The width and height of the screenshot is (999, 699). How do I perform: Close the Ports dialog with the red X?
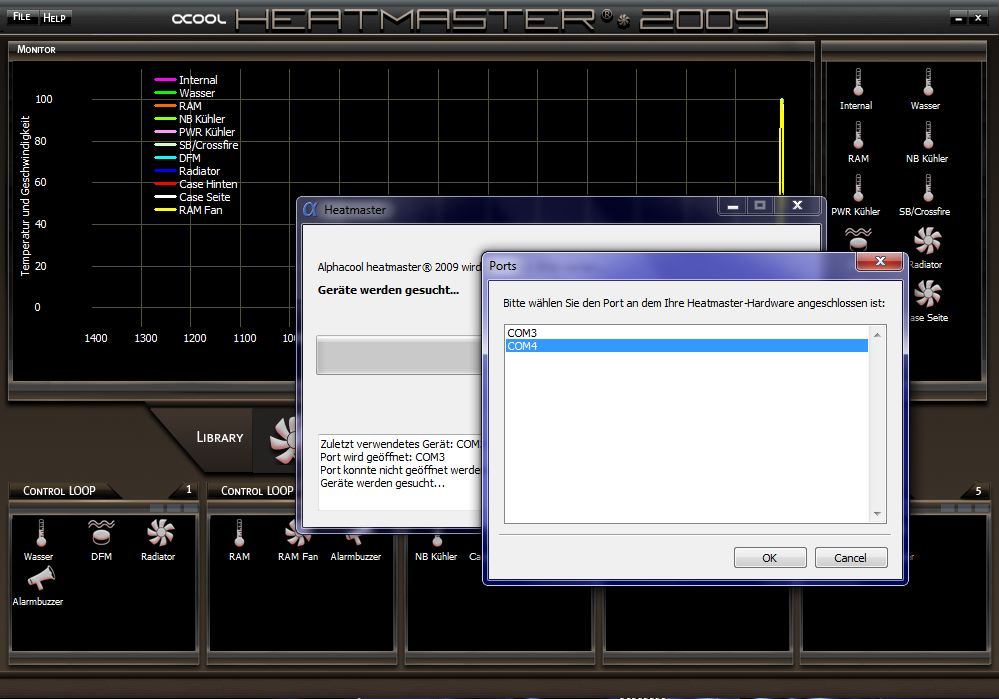tap(880, 261)
